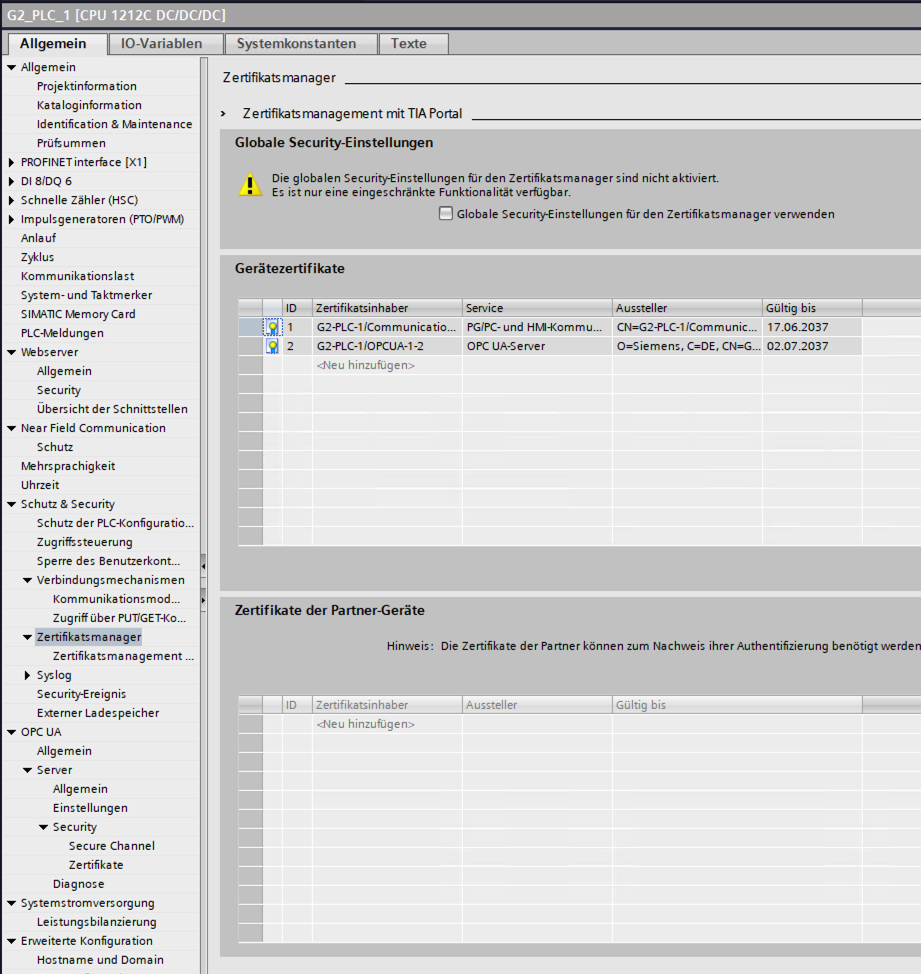Open the Systemkonstanten tab
Viewport: 921px width, 974px height.
[x=296, y=43]
